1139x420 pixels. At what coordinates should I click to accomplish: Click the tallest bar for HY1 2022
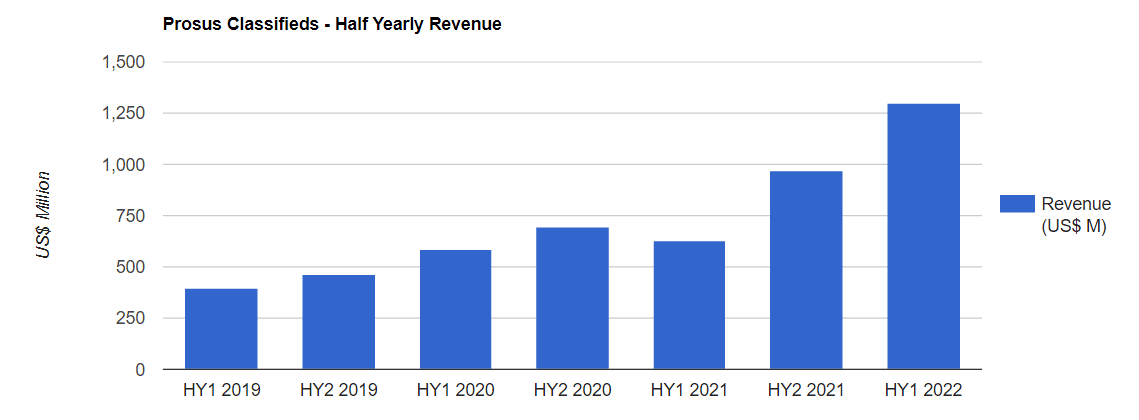(923, 236)
